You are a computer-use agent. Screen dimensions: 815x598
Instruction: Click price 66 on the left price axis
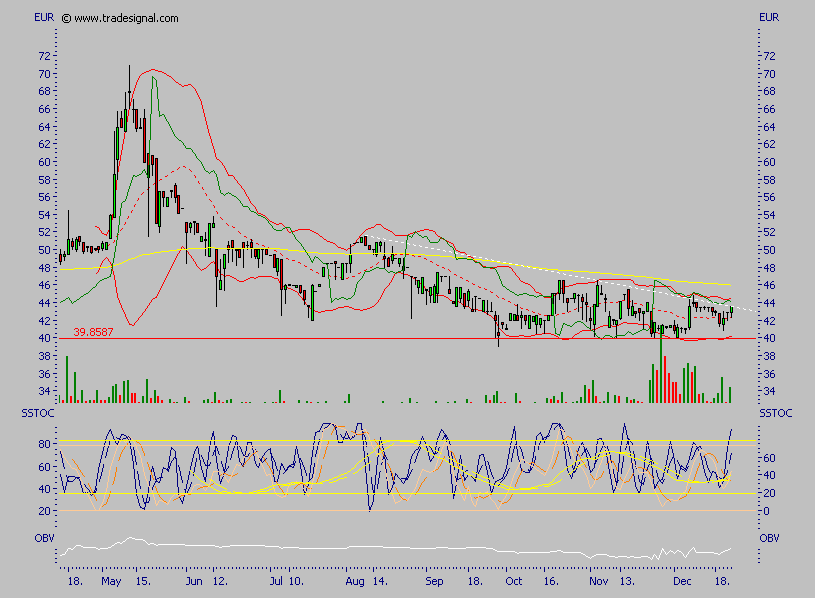click(x=45, y=109)
